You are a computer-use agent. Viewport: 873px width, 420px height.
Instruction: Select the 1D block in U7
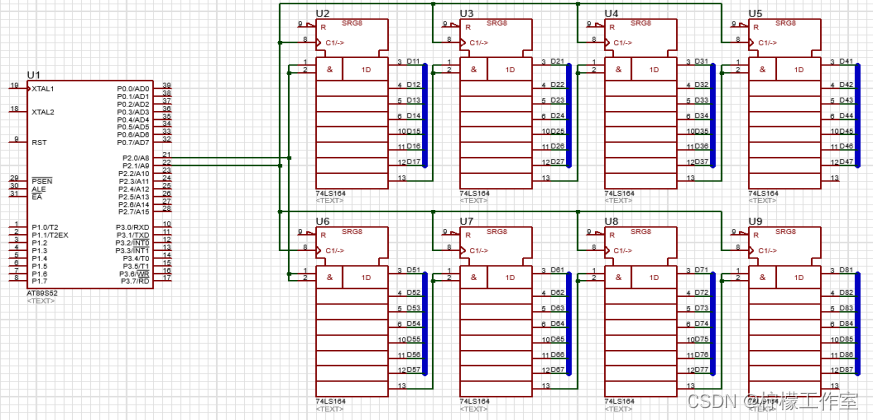pos(511,278)
